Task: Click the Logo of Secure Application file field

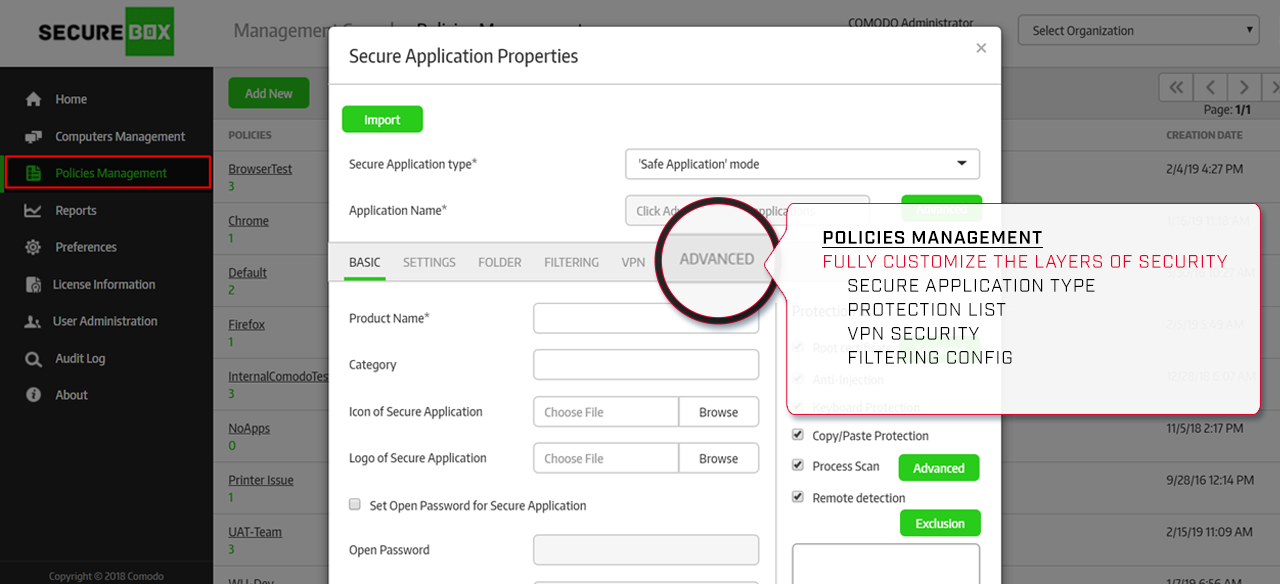Action: [x=606, y=458]
